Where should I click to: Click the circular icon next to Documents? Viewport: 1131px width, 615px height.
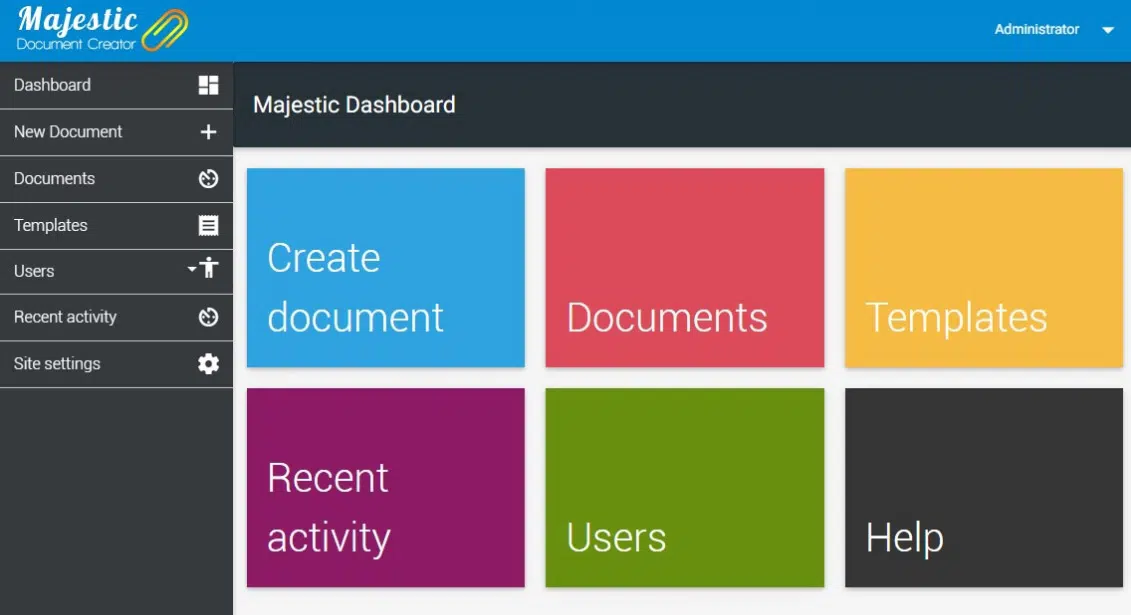[x=208, y=179]
